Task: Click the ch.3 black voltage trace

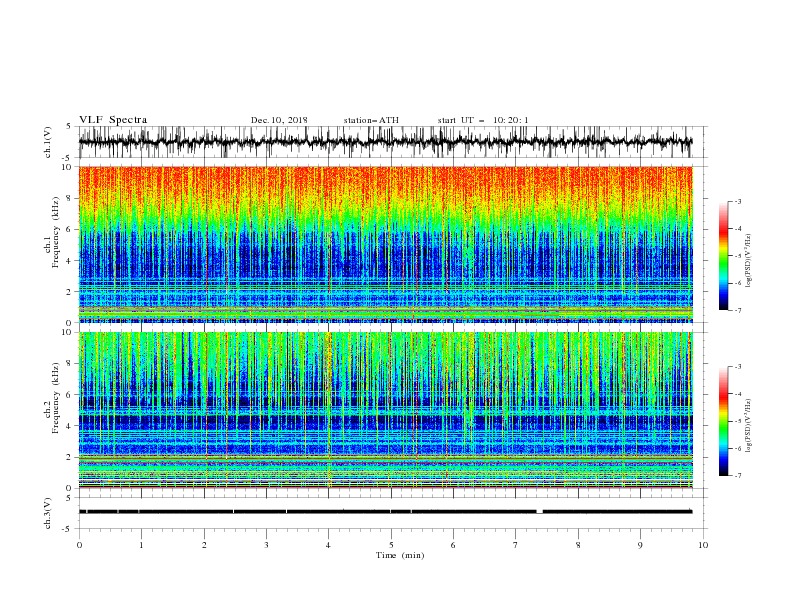Action: click(385, 512)
